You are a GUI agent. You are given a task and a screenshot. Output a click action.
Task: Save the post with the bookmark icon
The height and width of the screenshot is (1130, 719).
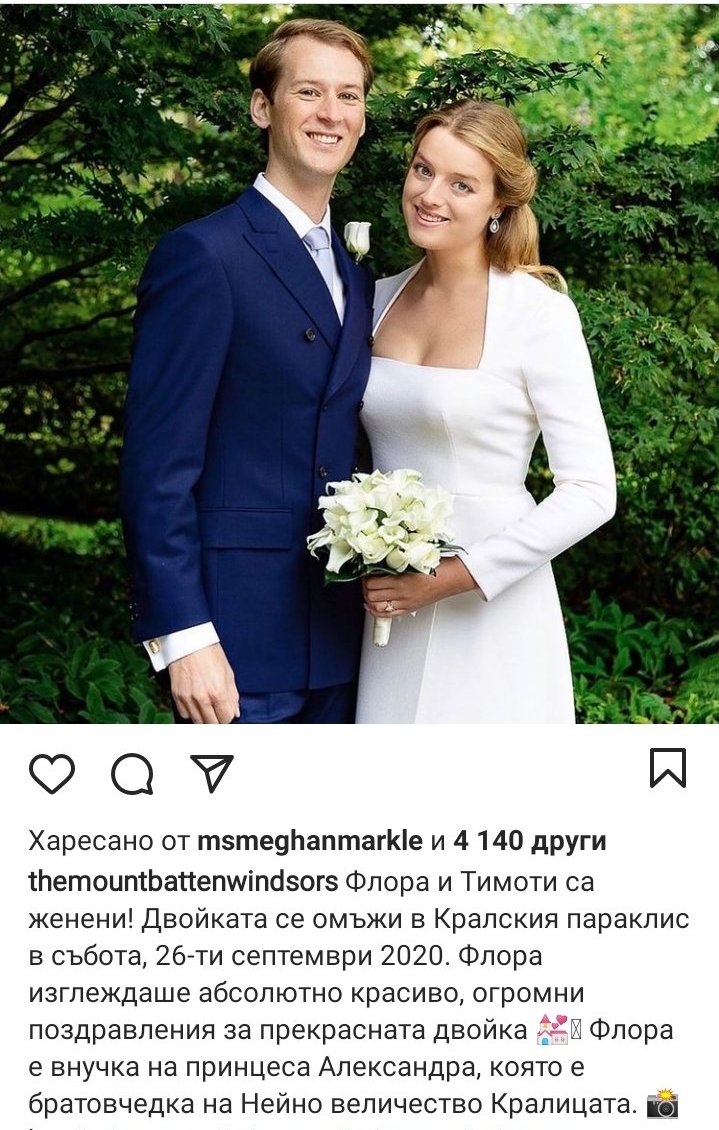coord(668,768)
